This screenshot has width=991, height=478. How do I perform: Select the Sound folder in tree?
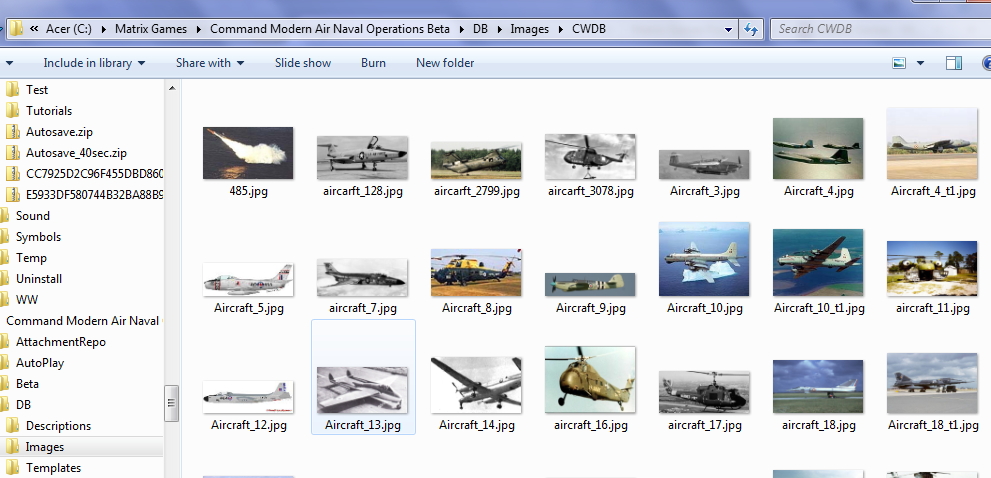pos(32,216)
